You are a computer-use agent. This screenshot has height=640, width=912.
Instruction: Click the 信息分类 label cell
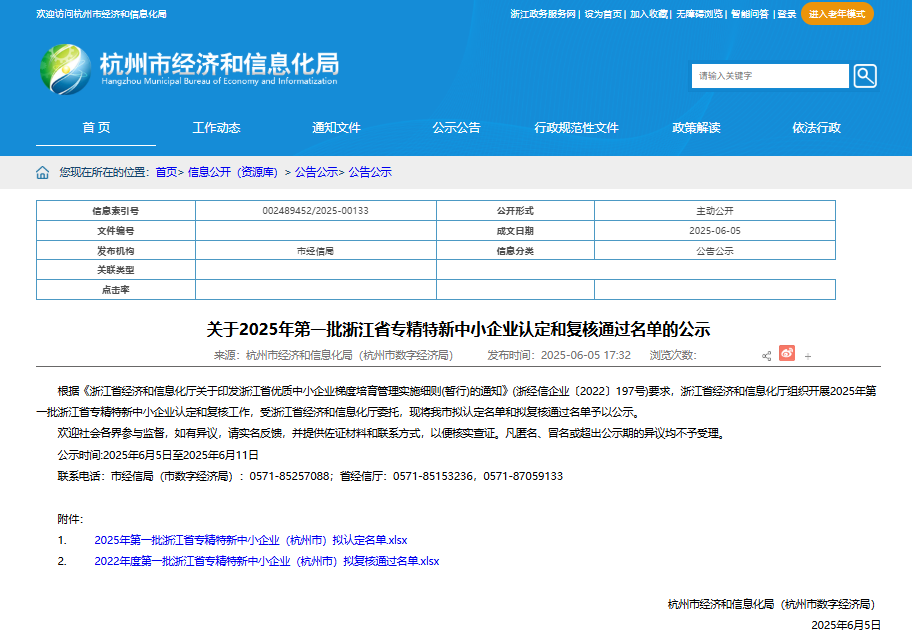(515, 251)
